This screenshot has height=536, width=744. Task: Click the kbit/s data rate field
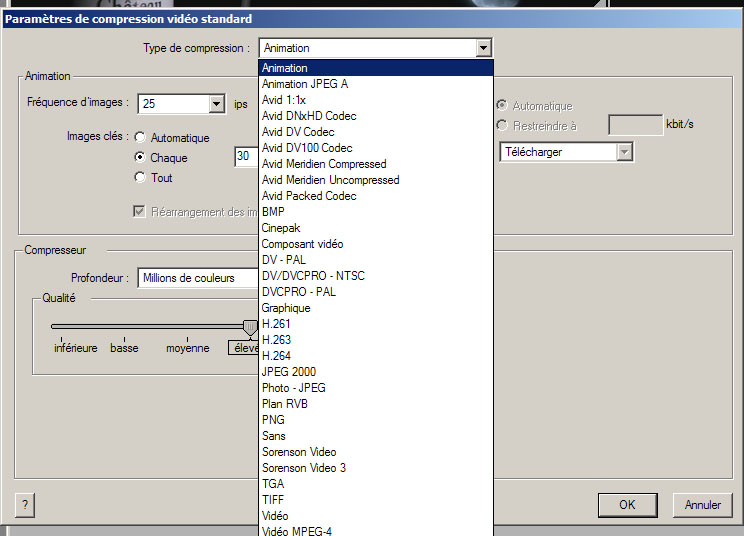[x=635, y=125]
